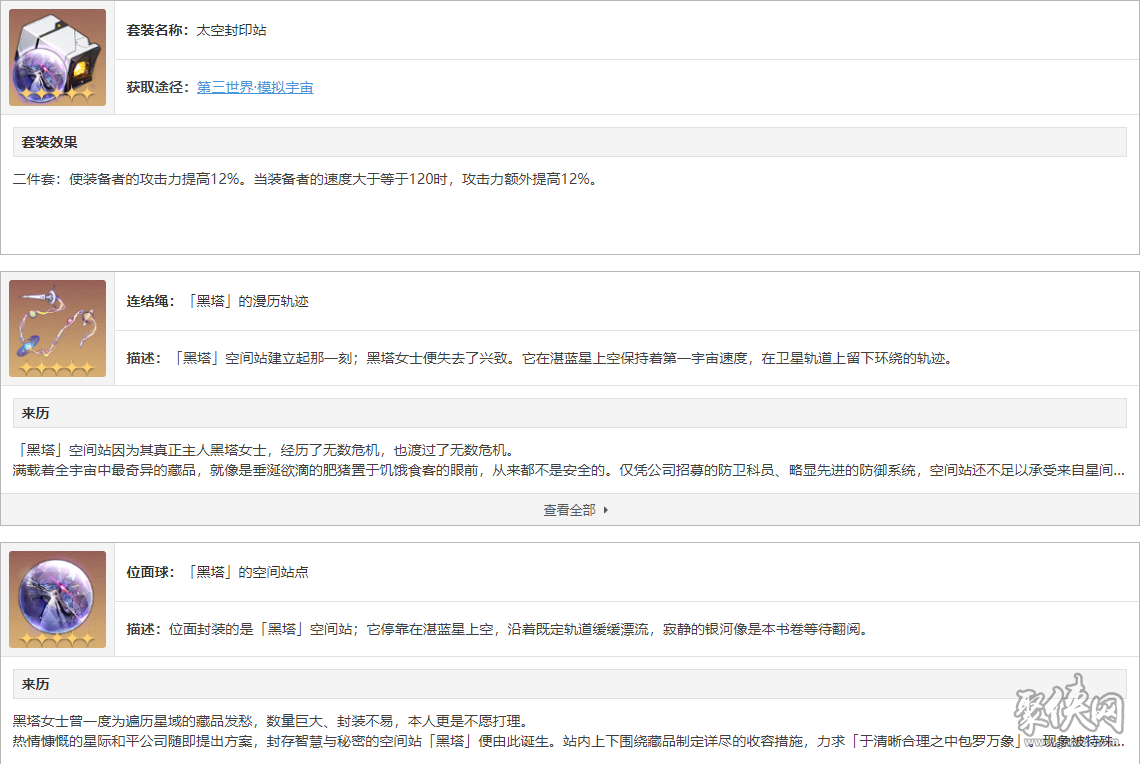The width and height of the screenshot is (1140, 764).
Task: Click the link rope 描述 text line
Action: (540, 358)
